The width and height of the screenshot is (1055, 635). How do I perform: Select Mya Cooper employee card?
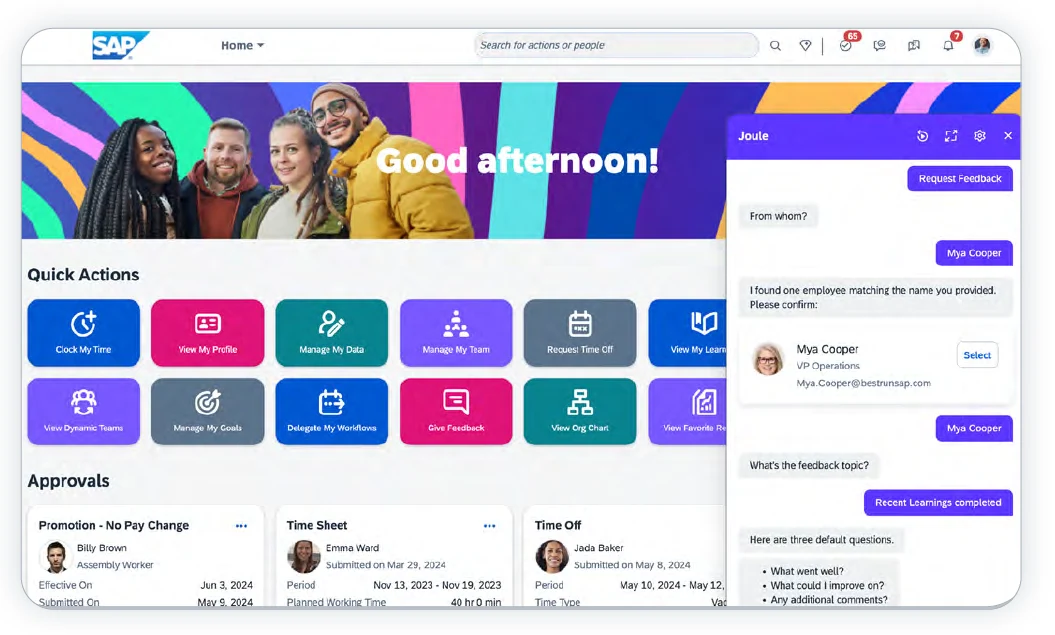click(x=977, y=355)
